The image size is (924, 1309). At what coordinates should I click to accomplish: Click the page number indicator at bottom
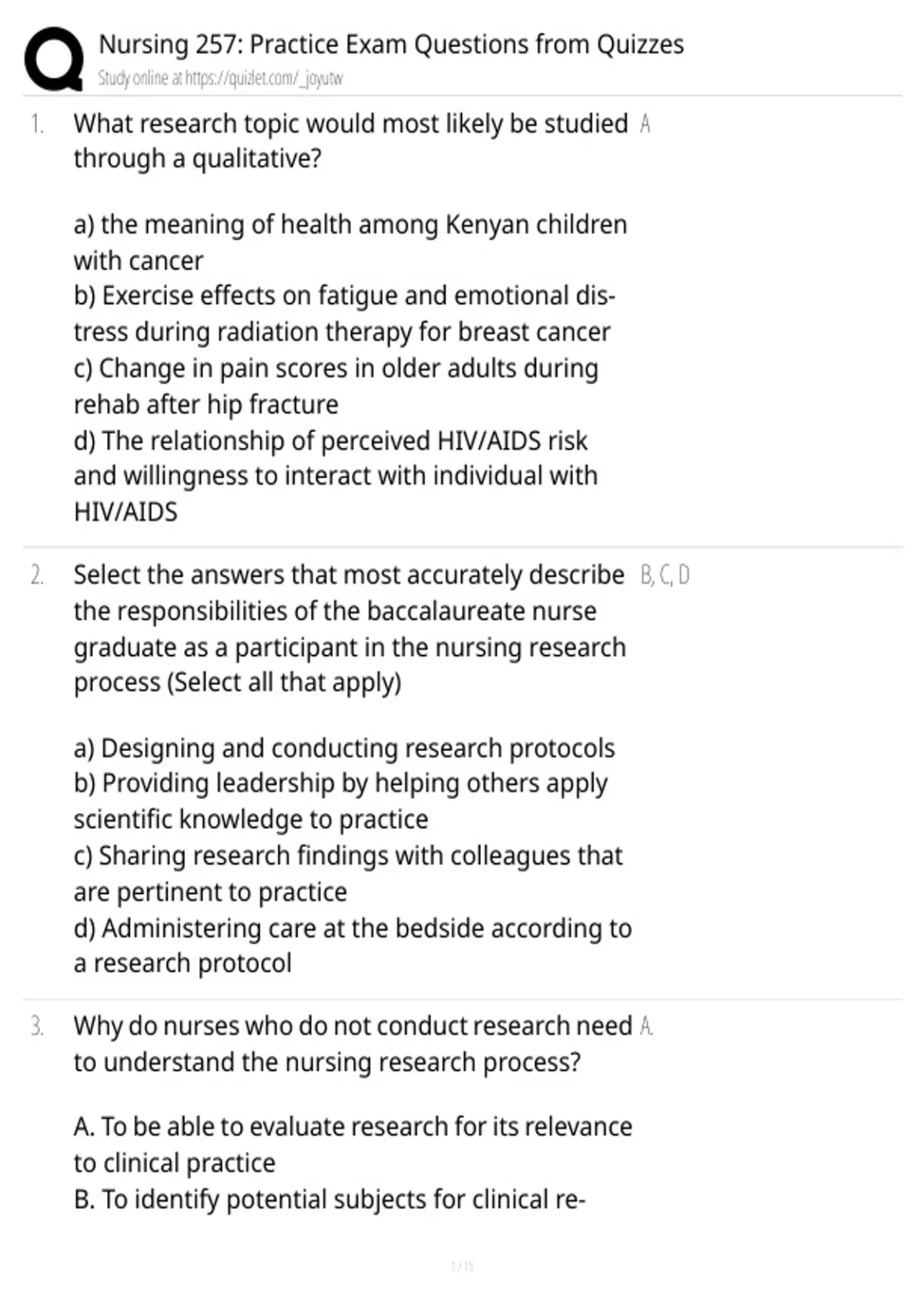coord(462,1266)
